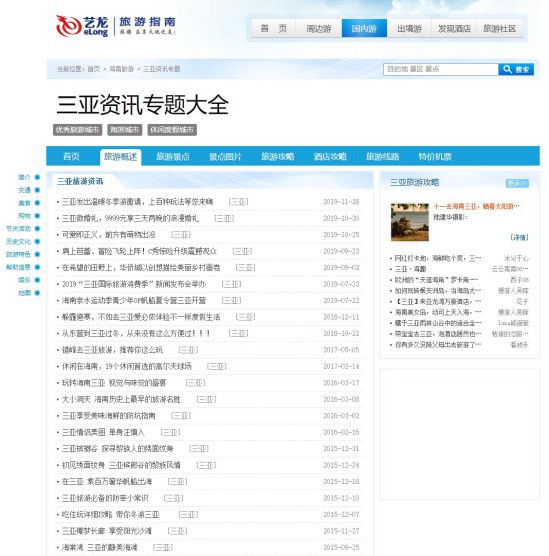Open the article dated 2019-11-28
Screen dimensions: 549x556
pos(138,202)
